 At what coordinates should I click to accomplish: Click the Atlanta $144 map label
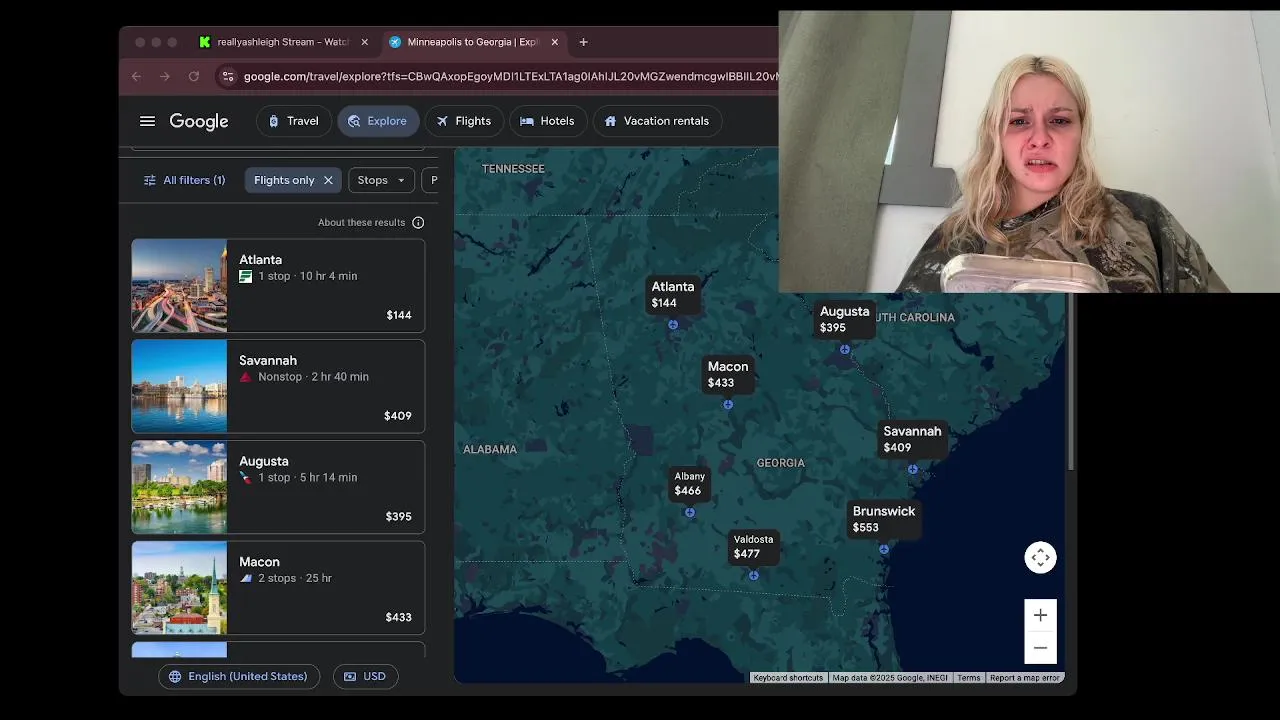pos(672,294)
